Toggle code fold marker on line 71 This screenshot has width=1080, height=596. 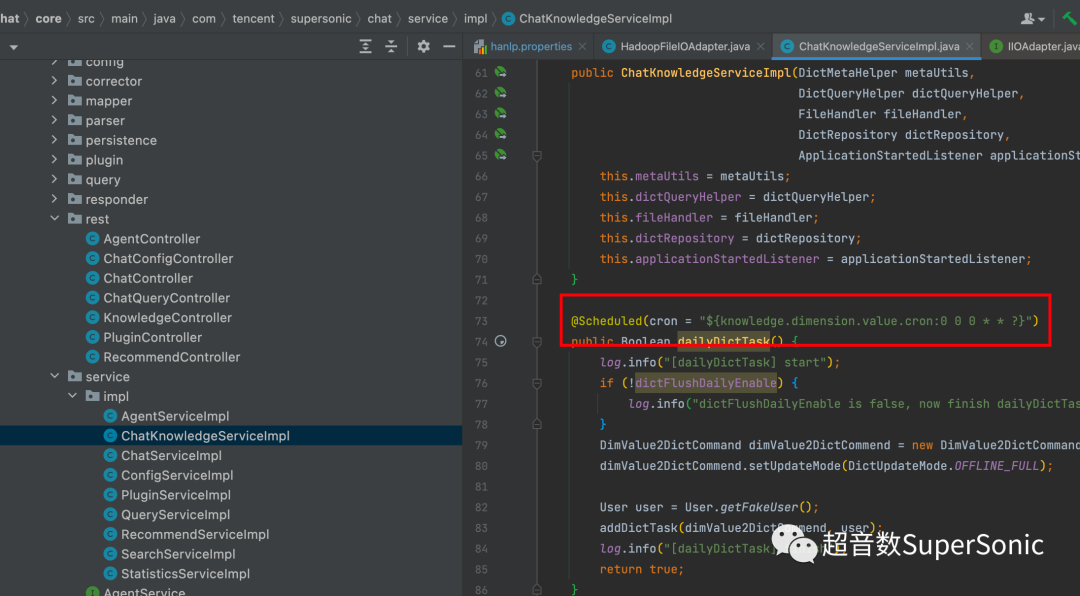pyautogui.click(x=537, y=280)
